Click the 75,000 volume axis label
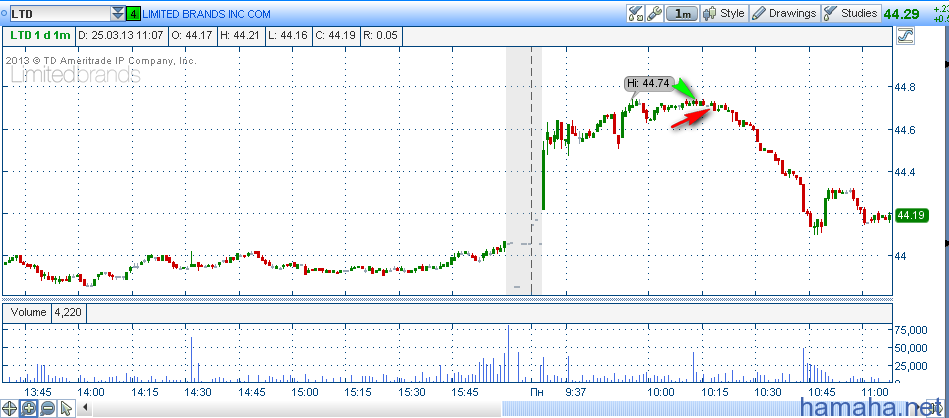 [x=911, y=330]
